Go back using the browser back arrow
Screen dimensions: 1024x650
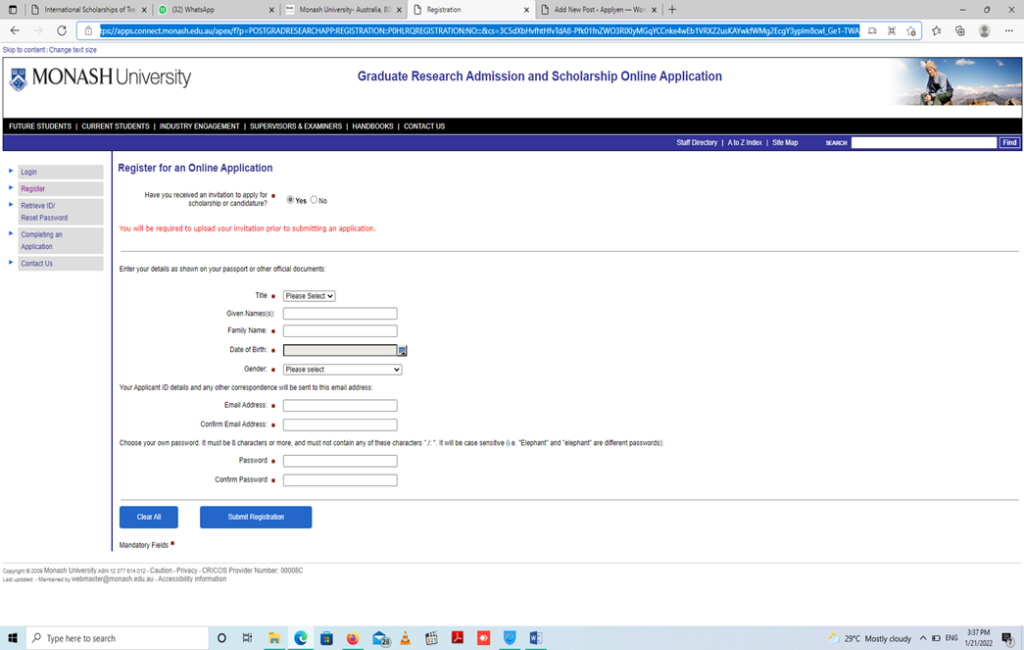15,31
